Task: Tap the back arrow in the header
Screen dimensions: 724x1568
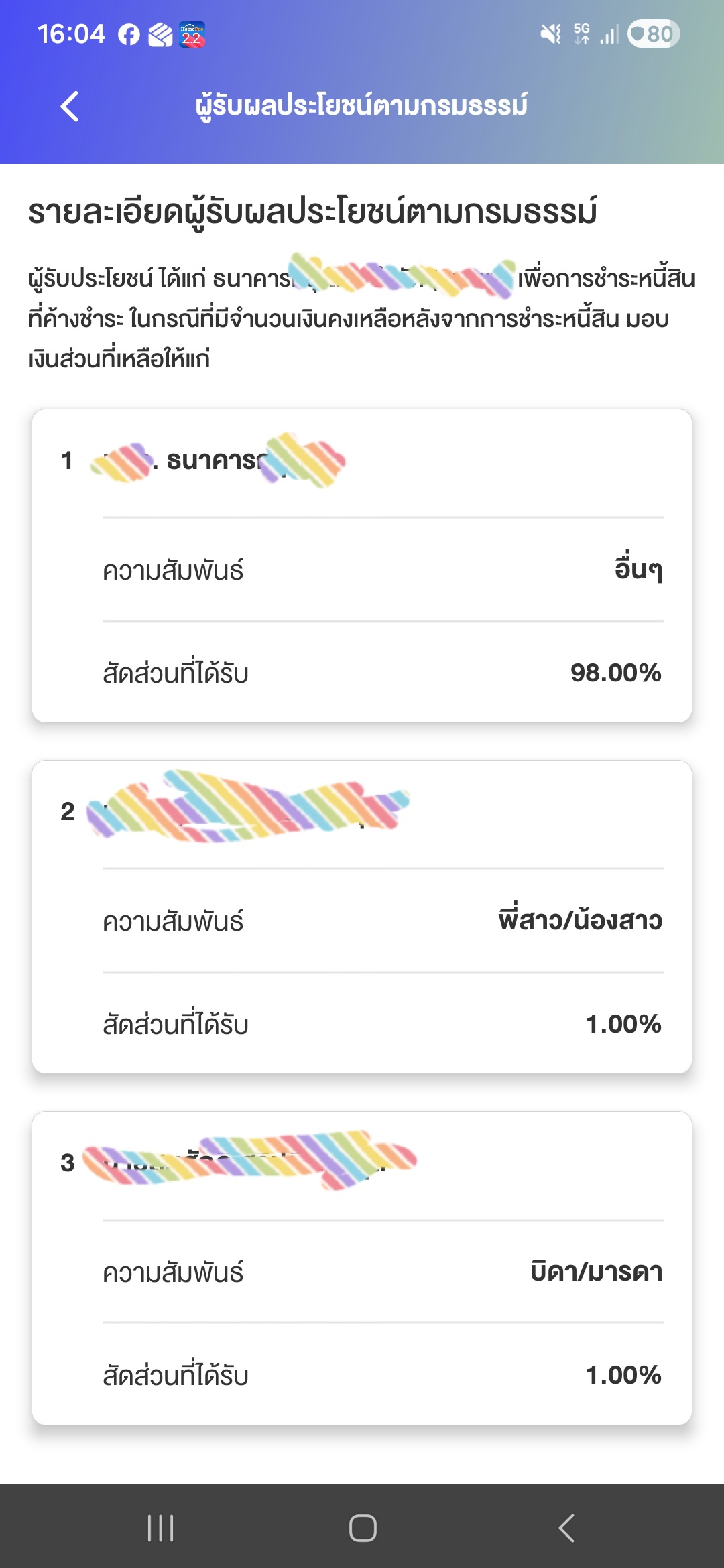Action: pyautogui.click(x=70, y=107)
